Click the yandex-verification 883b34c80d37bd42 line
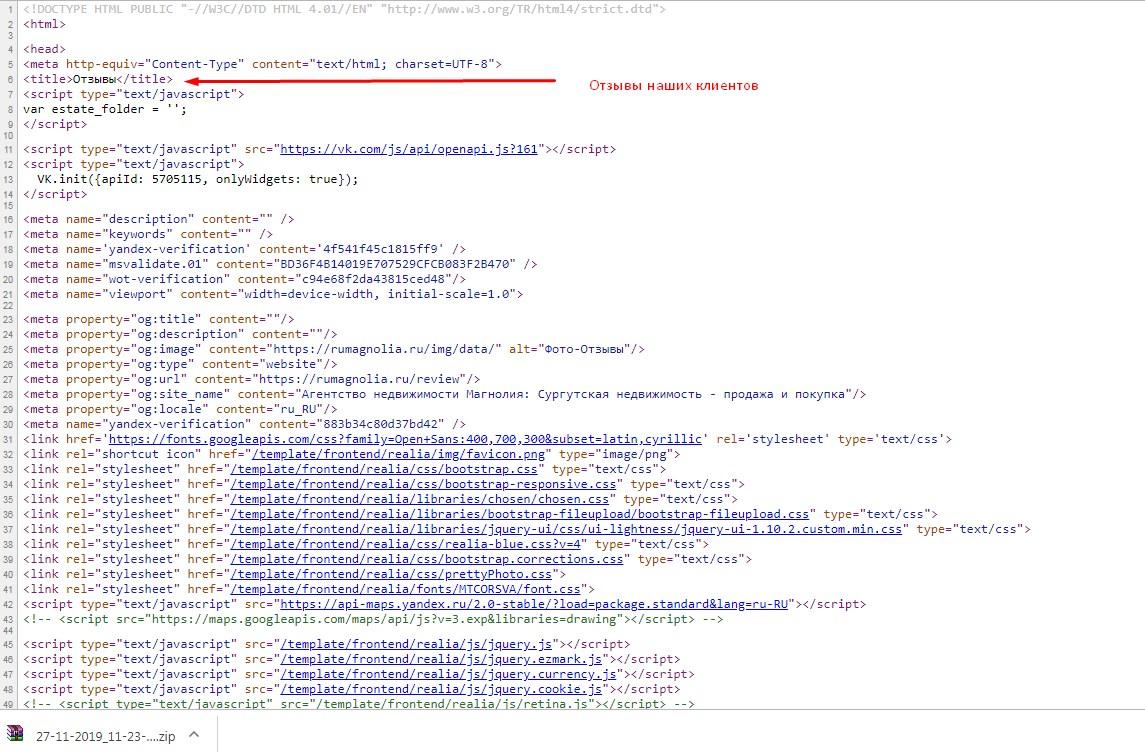Screen dimensions: 1145x752 245,424
